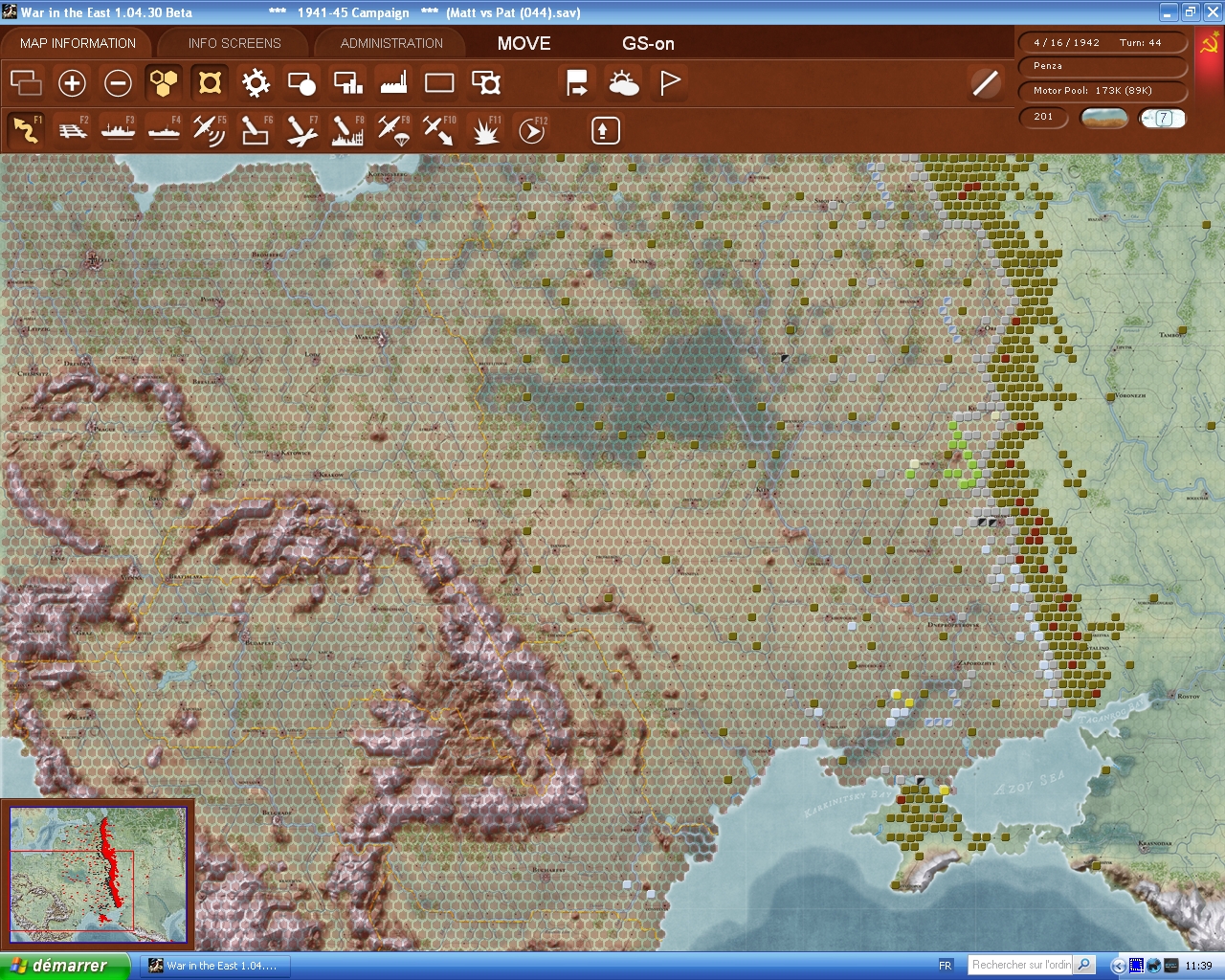
Task: Toggle the factory icon in the toolbar
Action: 393,83
